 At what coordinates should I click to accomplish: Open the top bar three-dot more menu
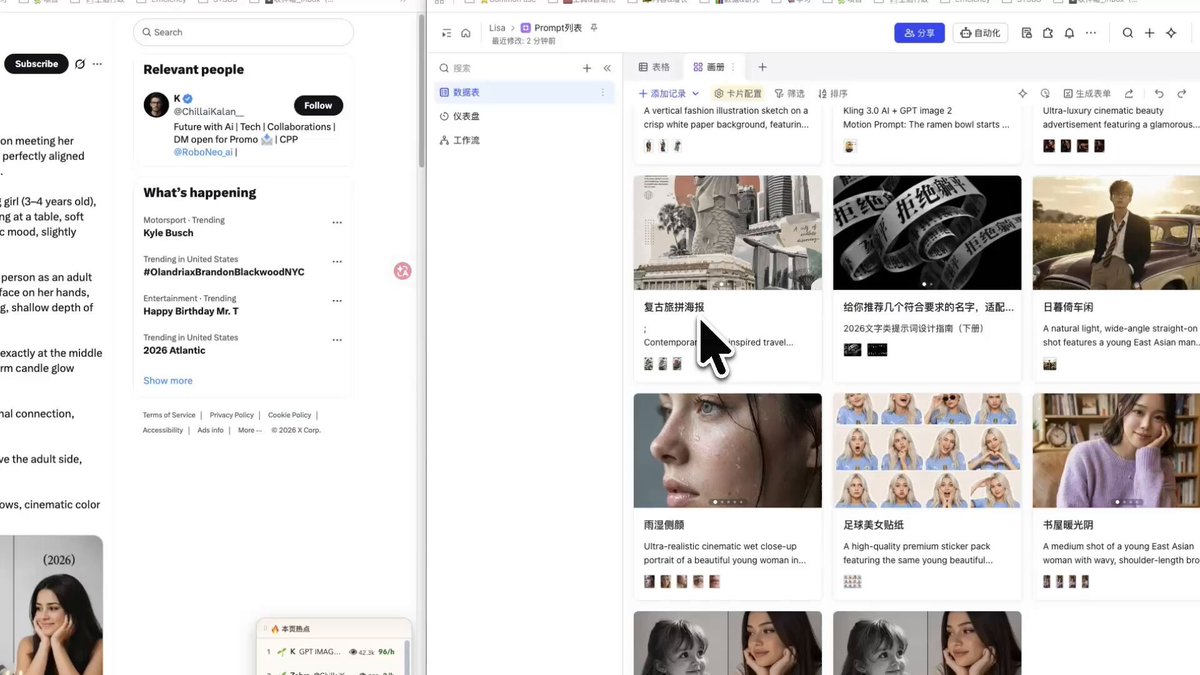click(x=1090, y=33)
